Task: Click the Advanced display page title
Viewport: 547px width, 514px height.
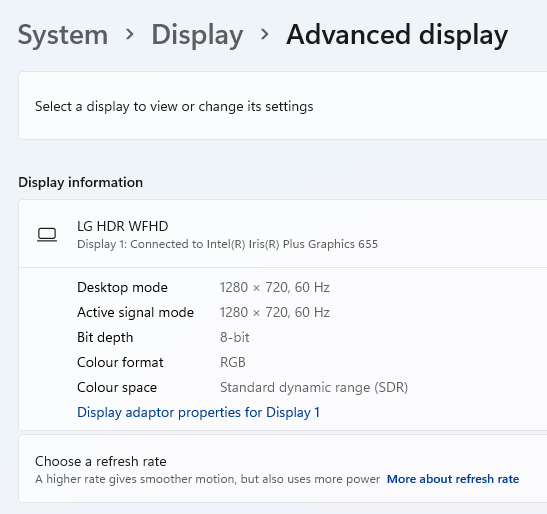Action: tap(397, 35)
